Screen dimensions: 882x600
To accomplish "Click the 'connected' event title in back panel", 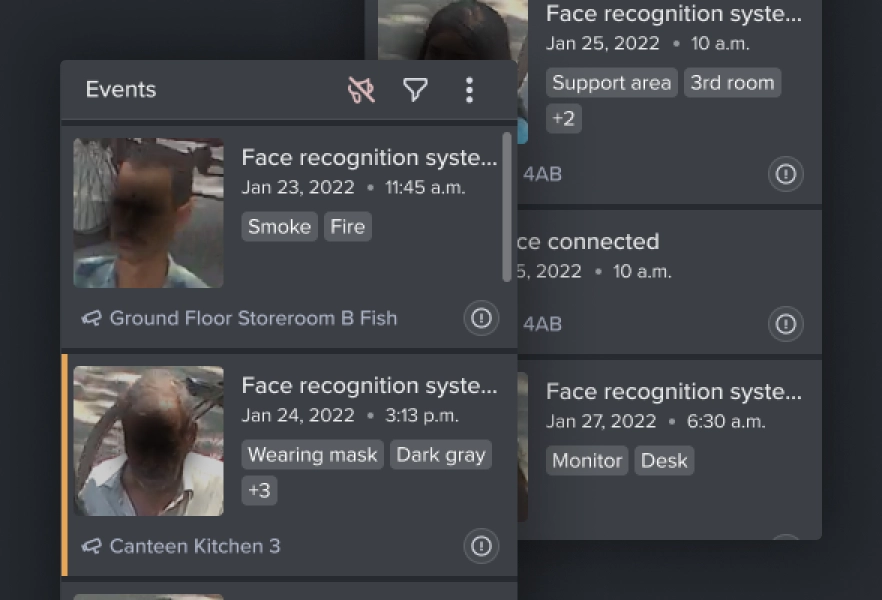I will coord(588,242).
